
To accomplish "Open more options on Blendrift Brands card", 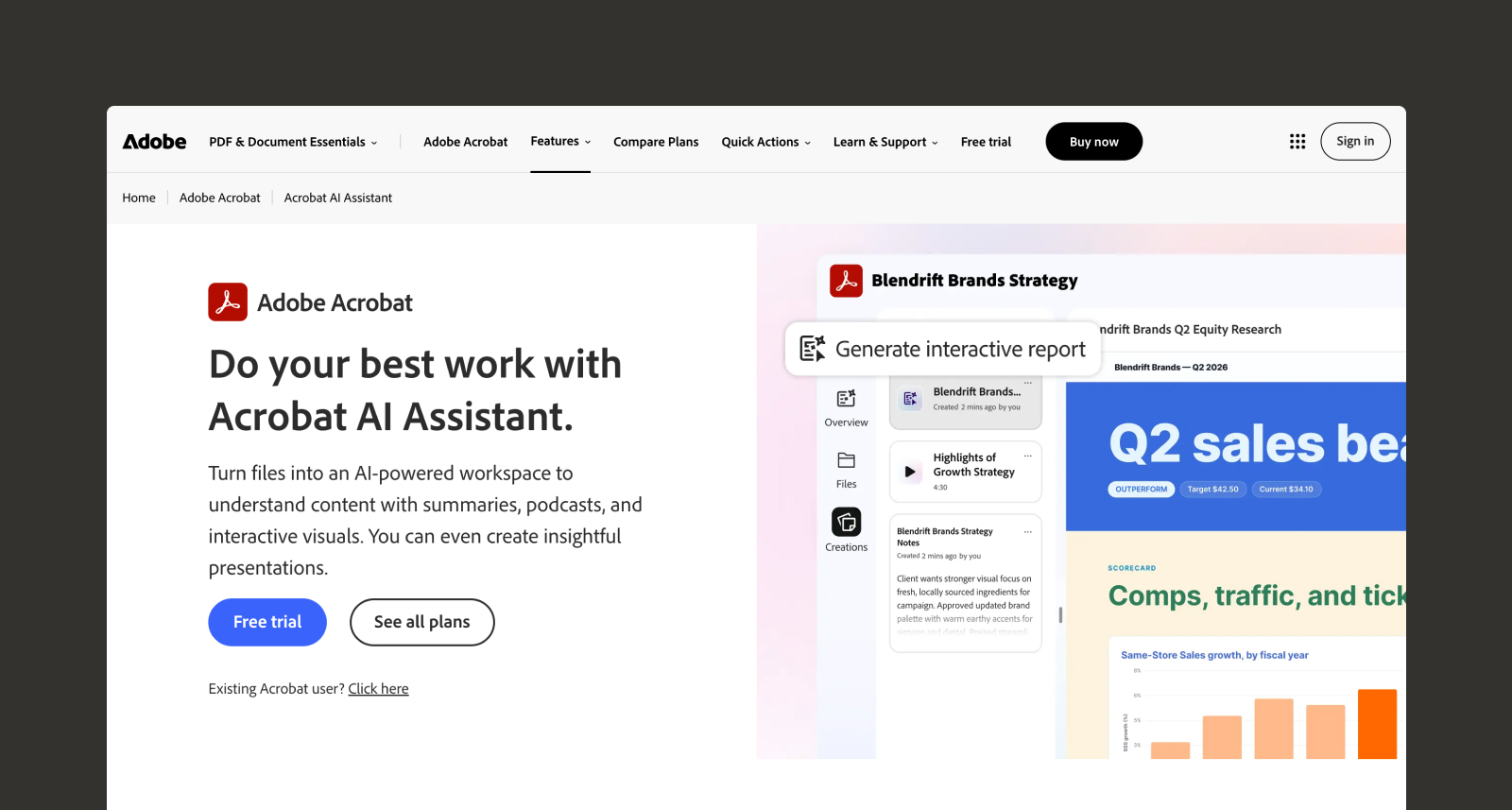I will (x=1028, y=384).
